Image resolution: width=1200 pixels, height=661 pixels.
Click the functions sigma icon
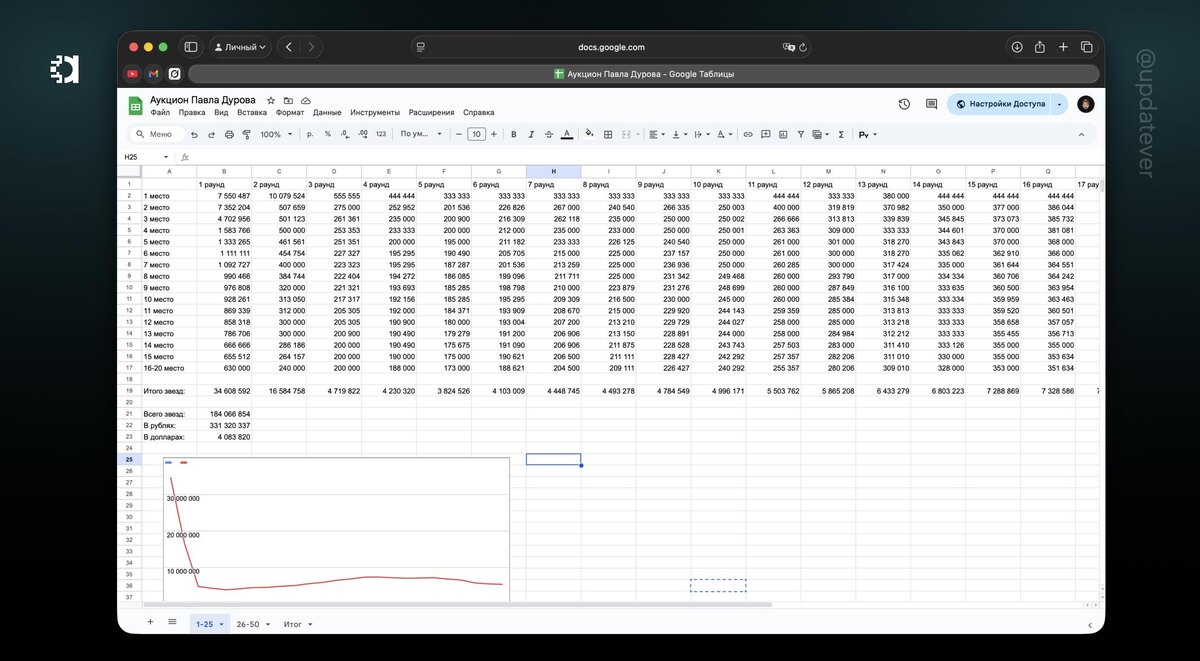click(841, 134)
